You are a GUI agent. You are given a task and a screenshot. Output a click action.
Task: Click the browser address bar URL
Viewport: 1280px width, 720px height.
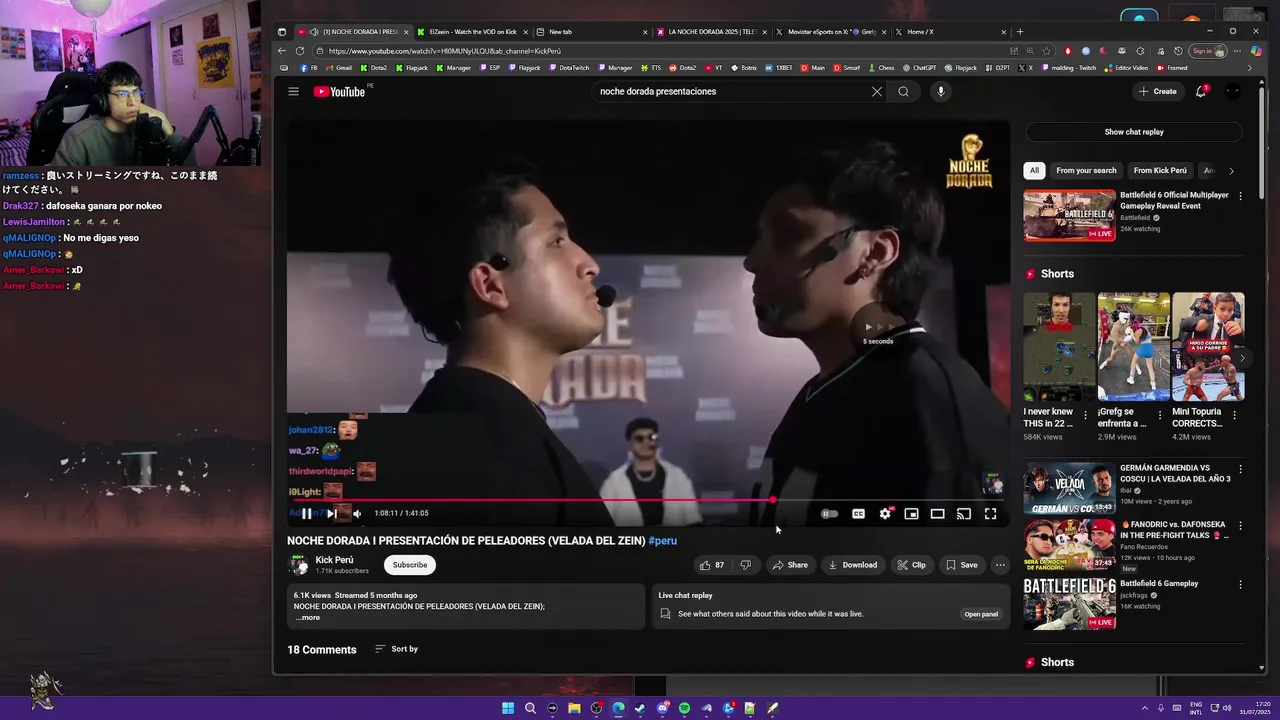point(444,51)
